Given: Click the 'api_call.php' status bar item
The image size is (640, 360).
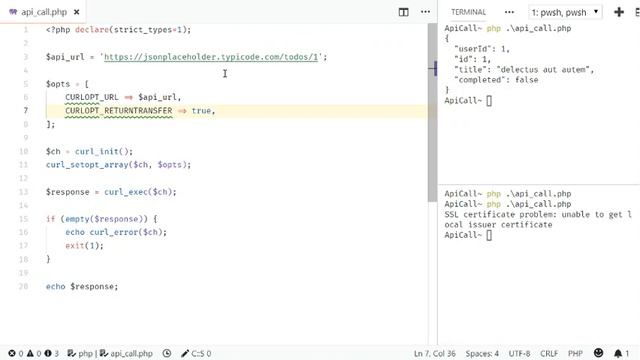Looking at the screenshot, I should [x=126, y=353].
